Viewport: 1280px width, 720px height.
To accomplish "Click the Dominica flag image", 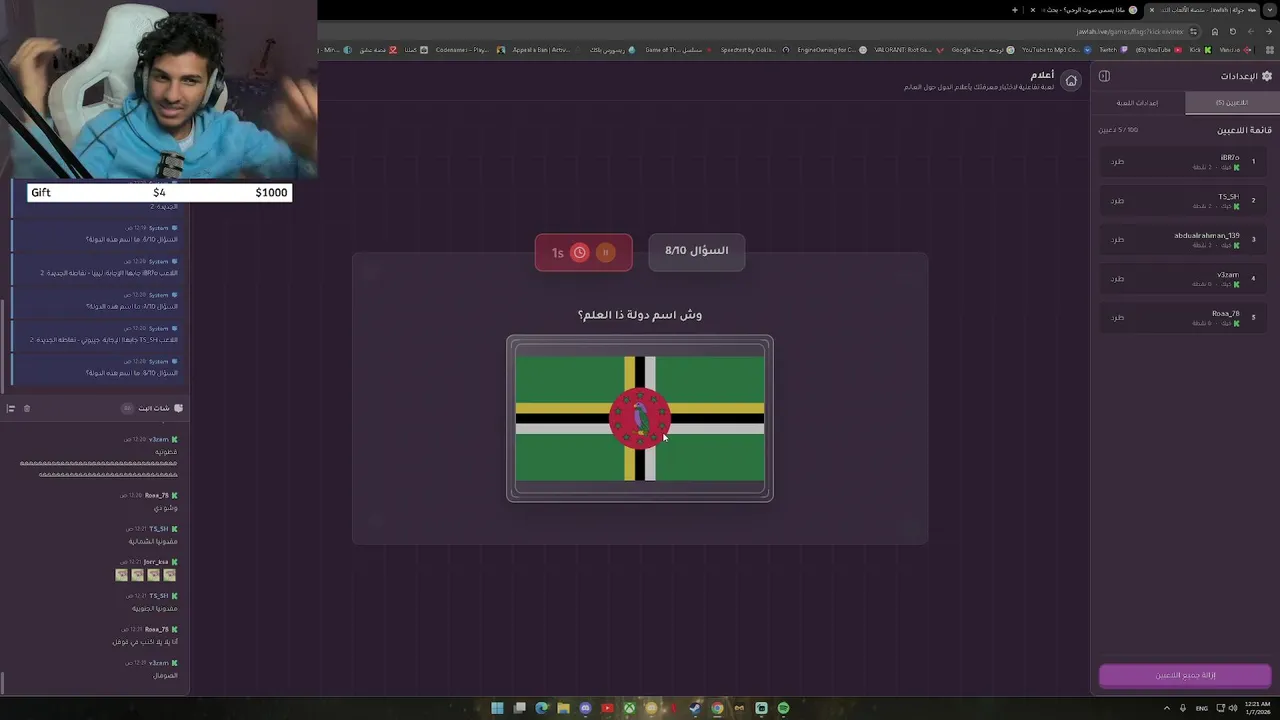I will [x=640, y=418].
